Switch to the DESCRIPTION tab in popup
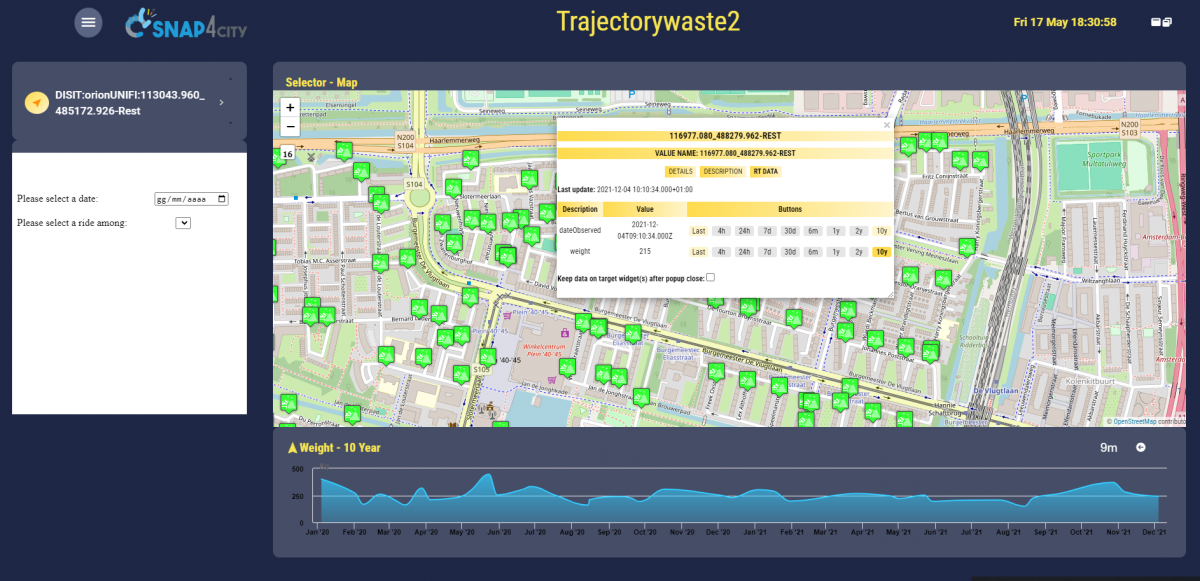 click(722, 171)
